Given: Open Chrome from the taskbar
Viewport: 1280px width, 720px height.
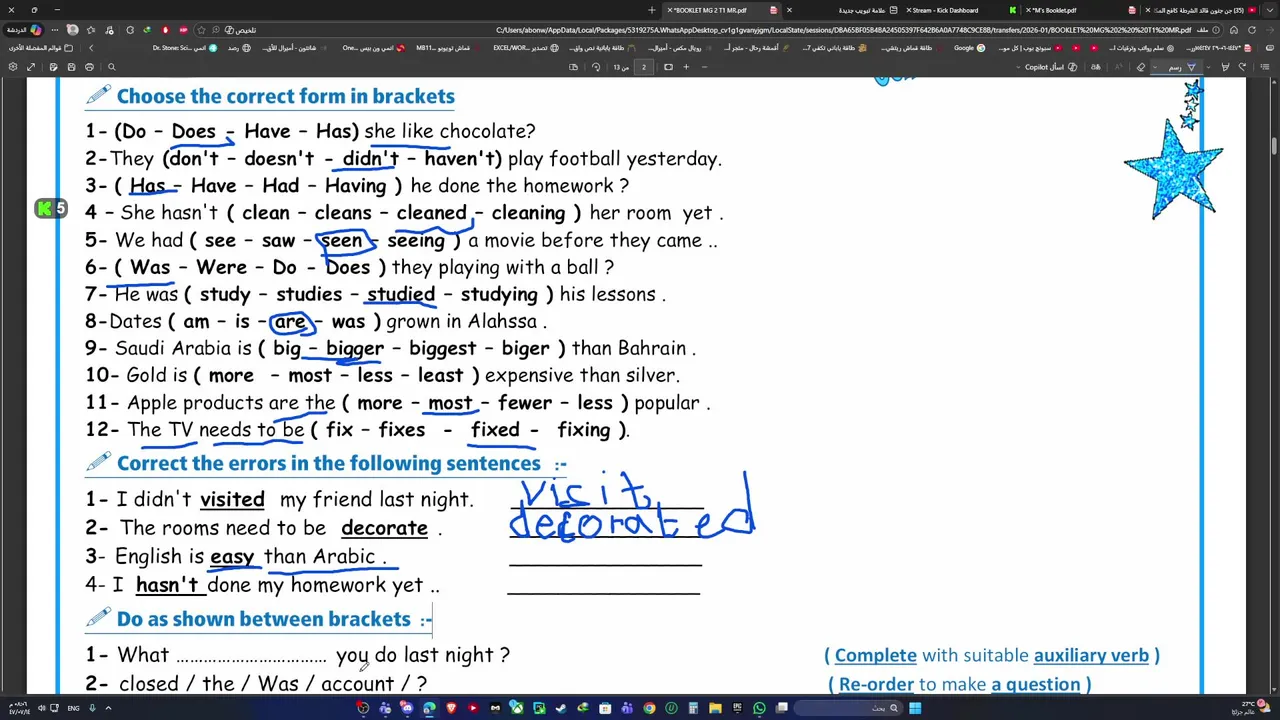Looking at the screenshot, I should coord(649,708).
